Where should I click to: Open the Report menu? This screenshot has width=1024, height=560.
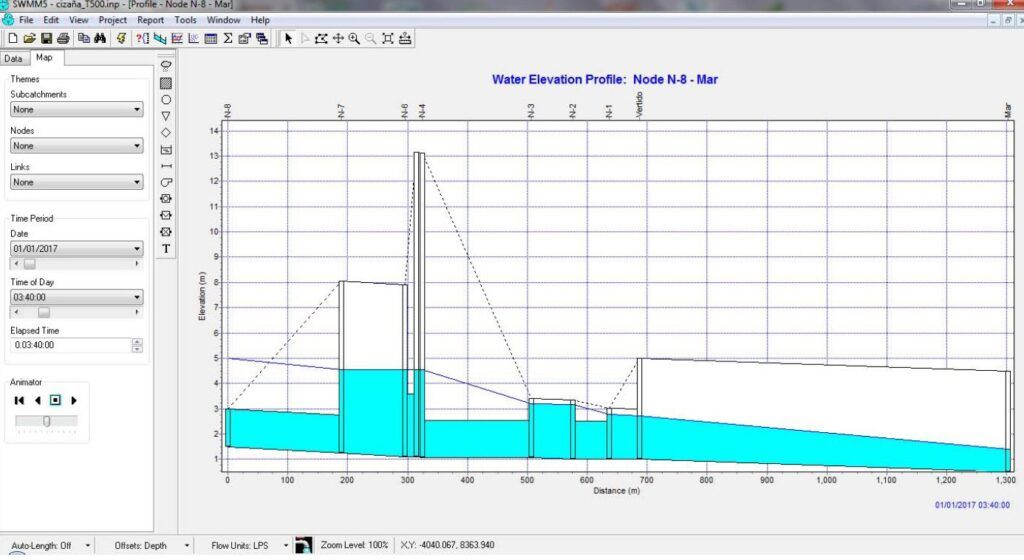[150, 20]
